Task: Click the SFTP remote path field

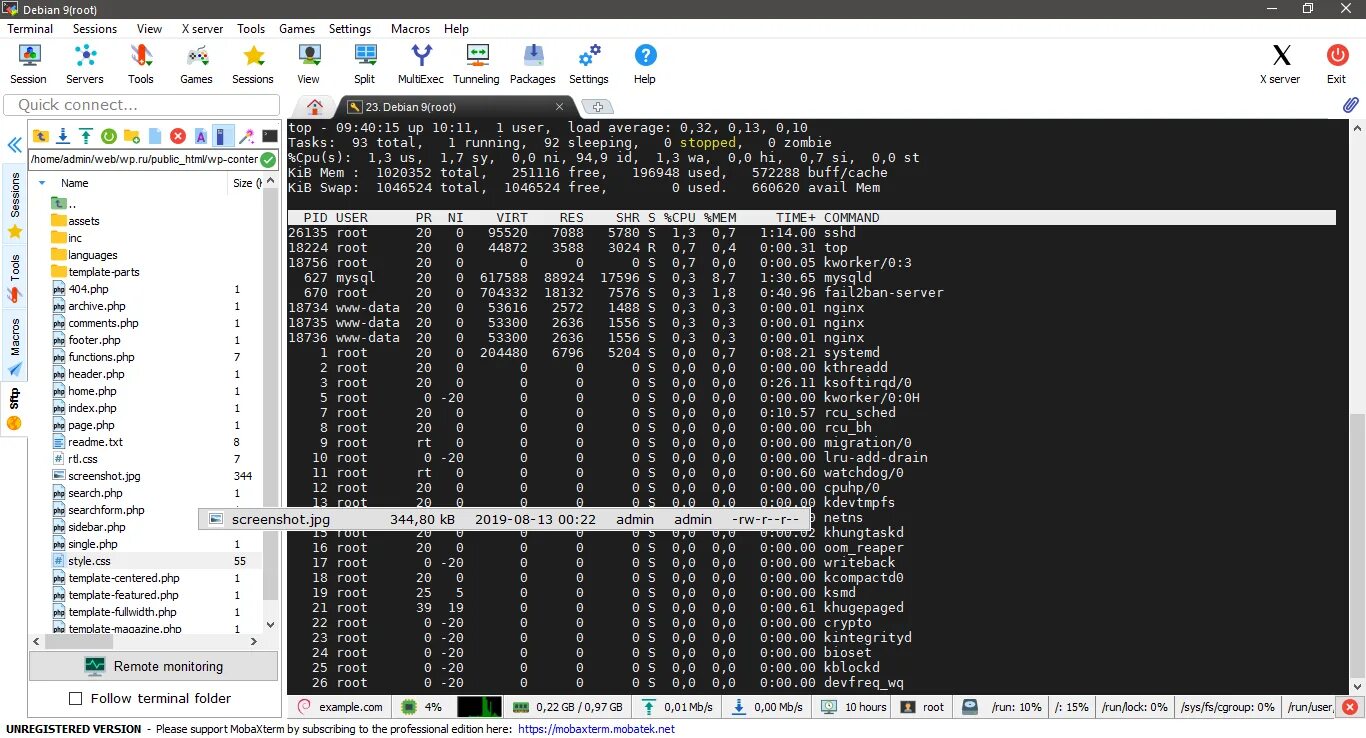Action: pos(144,160)
